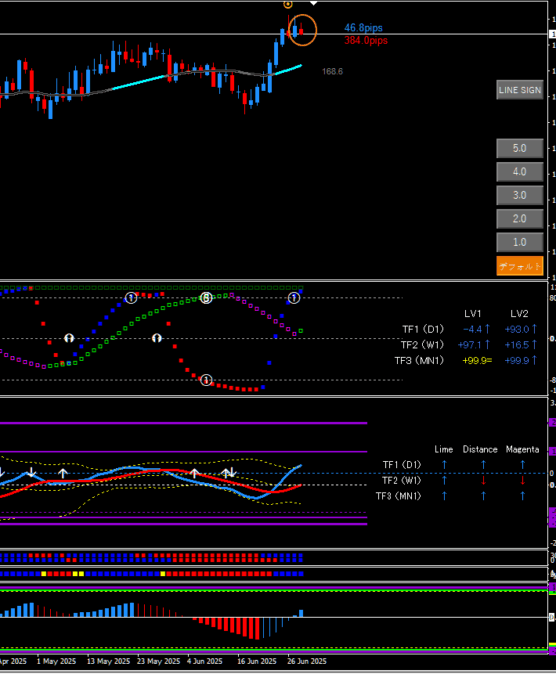556x674 pixels.
Task: Click the circled signal marker at oscillator bottom
Action: [x=206, y=380]
